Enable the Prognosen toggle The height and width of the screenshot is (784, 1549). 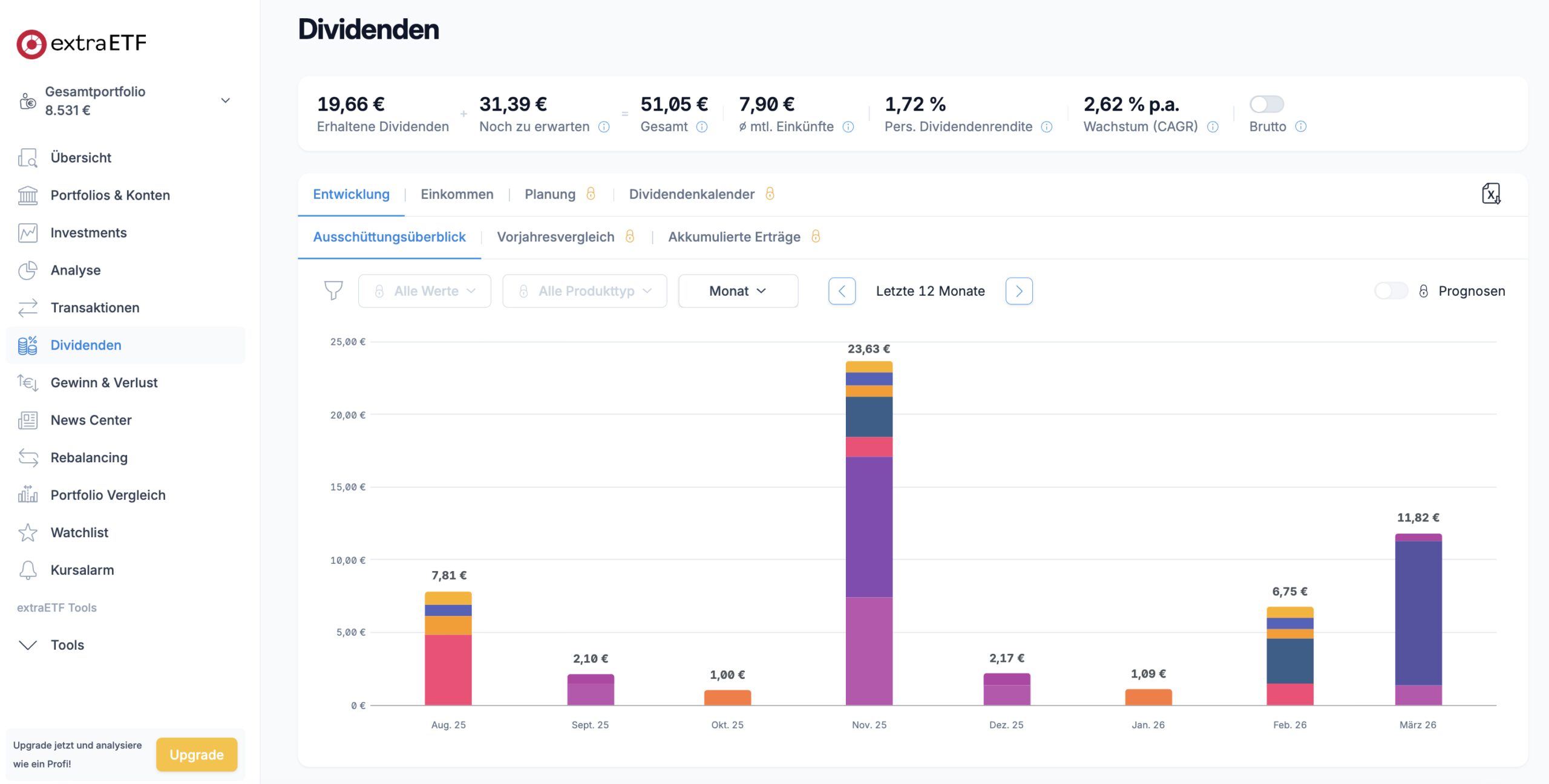point(1391,291)
